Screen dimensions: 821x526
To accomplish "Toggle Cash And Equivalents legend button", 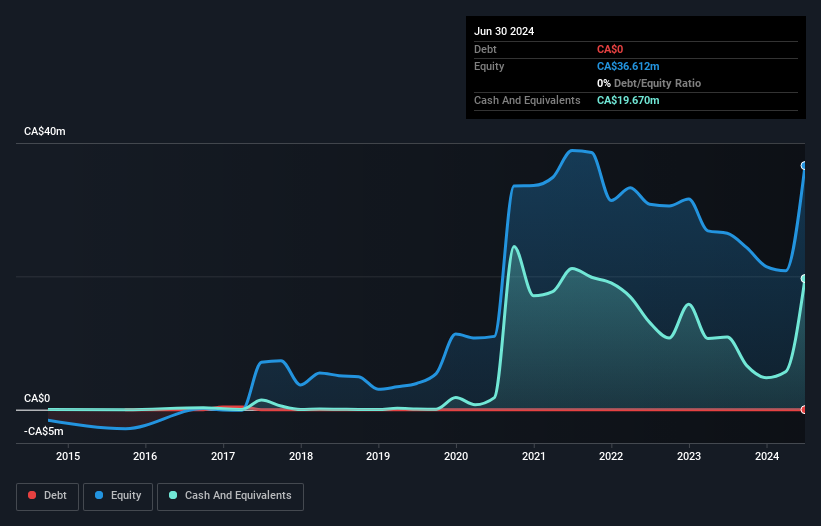I will 230,496.
